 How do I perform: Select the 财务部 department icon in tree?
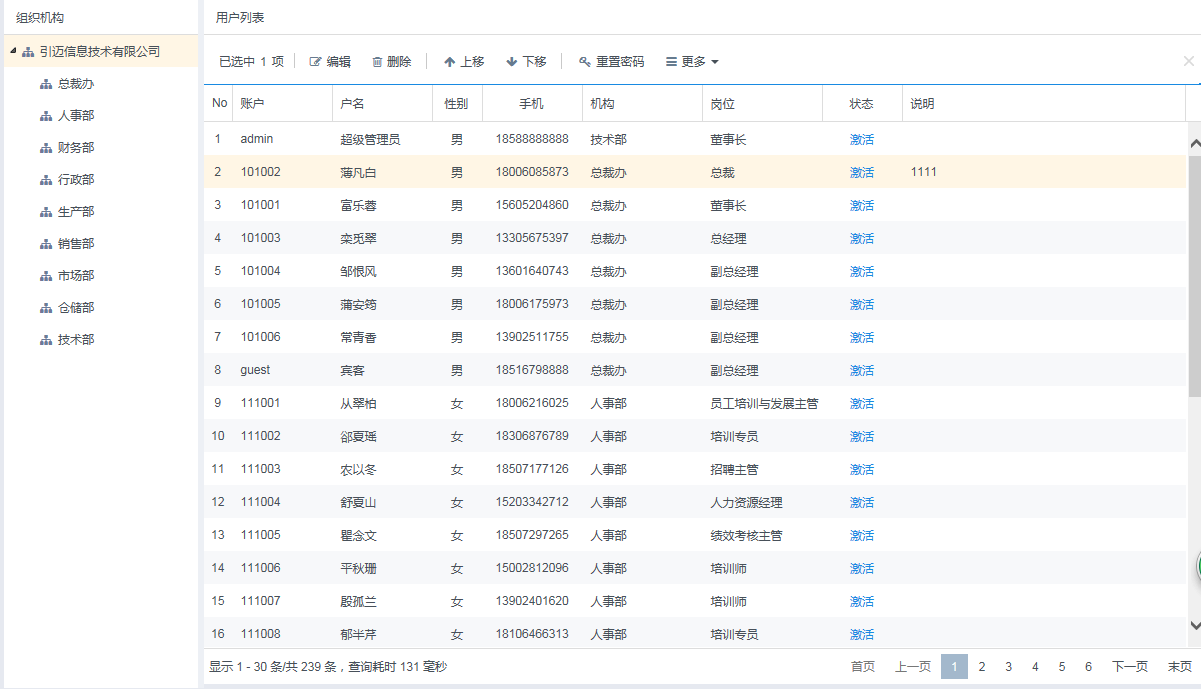tap(45, 148)
